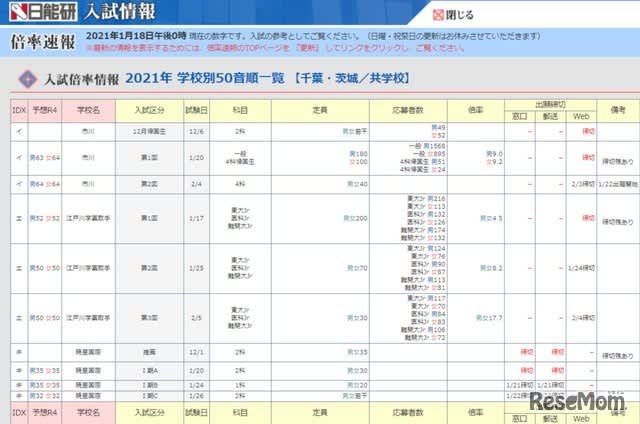Image resolution: width=640 pixels, height=424 pixels.
Task: Click the 男女8.2 ratio cell
Action: click(x=476, y=269)
